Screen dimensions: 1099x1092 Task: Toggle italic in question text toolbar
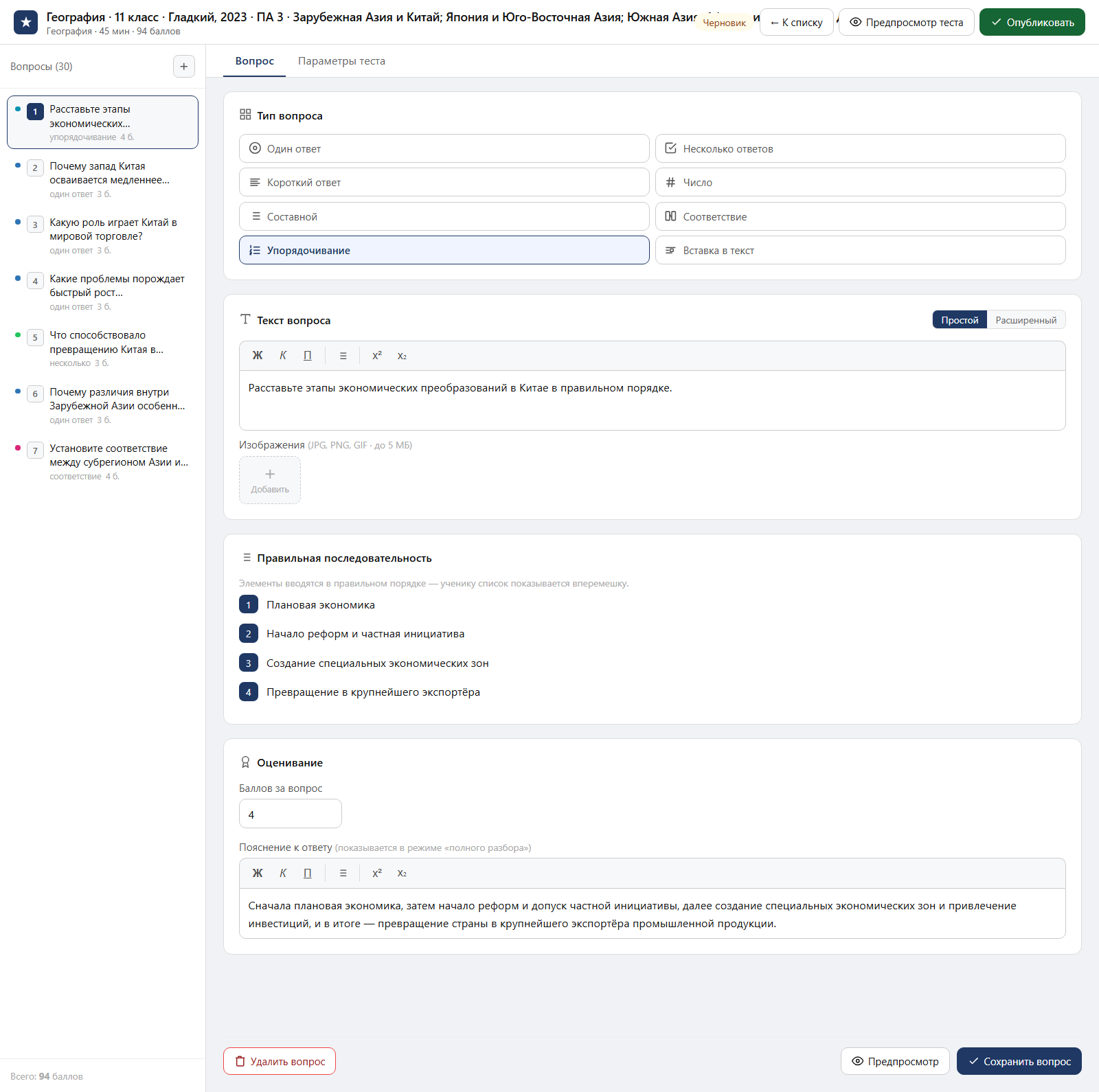(x=283, y=356)
